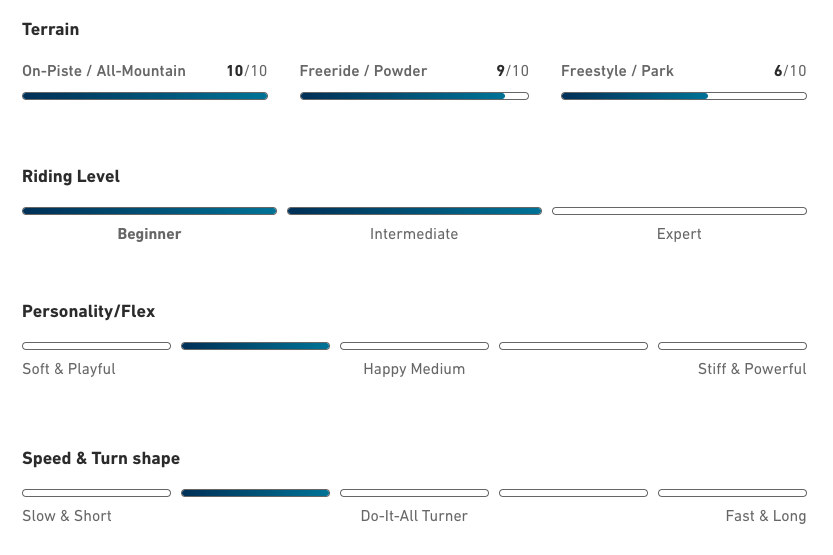The height and width of the screenshot is (555, 833).
Task: Click the Freestyle / Park rating bar
Action: click(x=683, y=96)
